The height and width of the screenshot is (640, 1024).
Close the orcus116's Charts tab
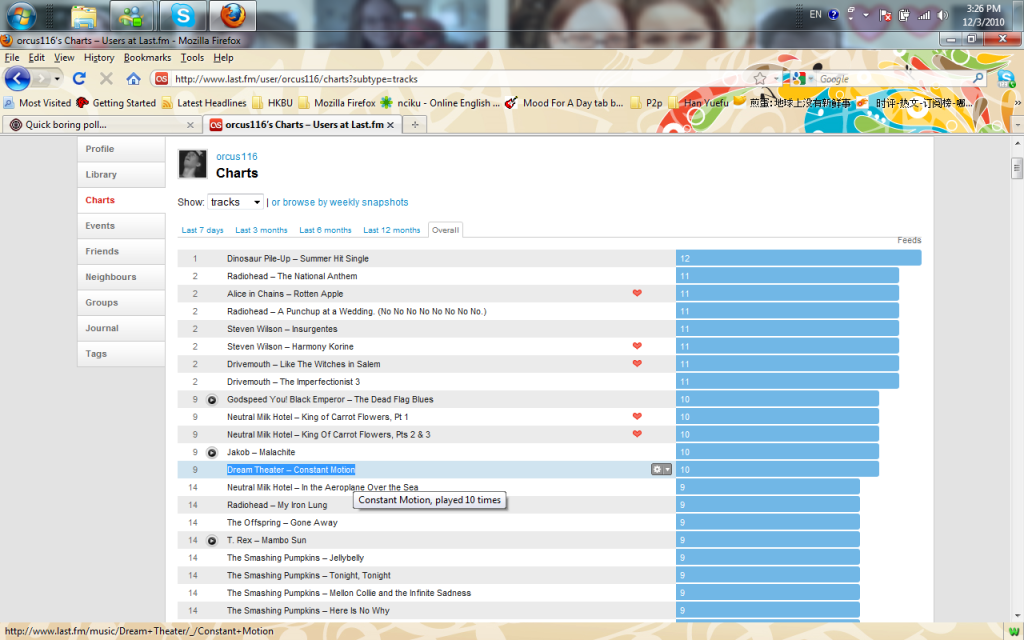pyautogui.click(x=391, y=125)
